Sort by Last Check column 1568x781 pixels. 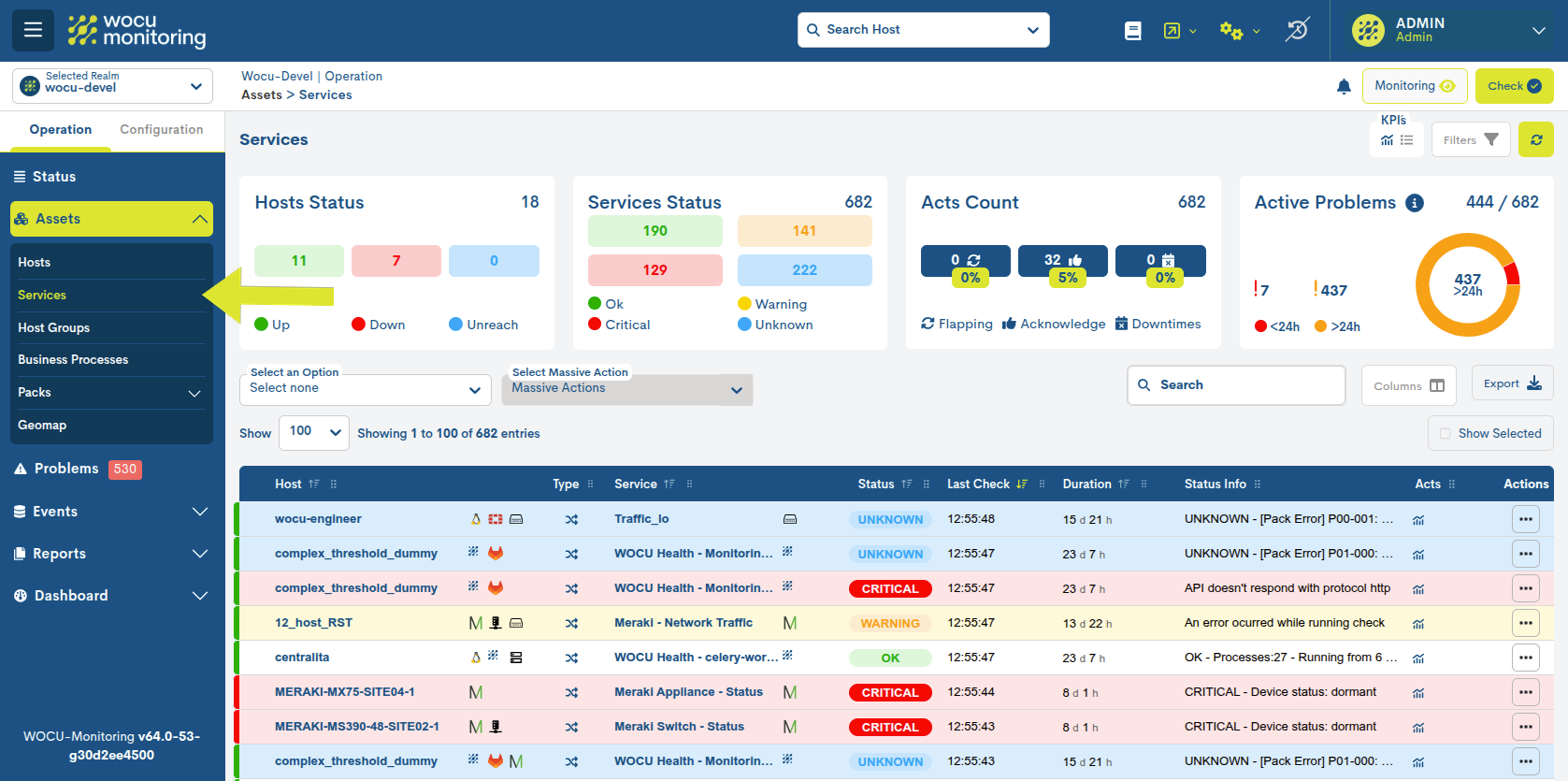tap(1022, 485)
